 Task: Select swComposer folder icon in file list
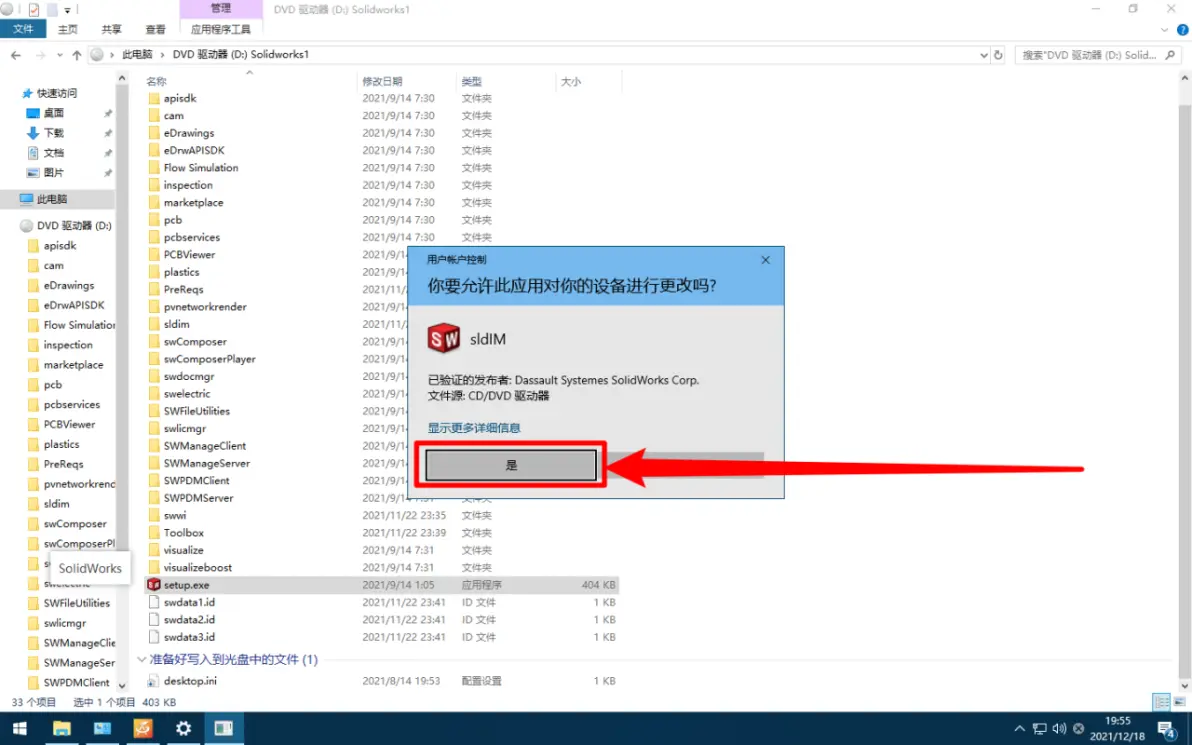tap(154, 342)
